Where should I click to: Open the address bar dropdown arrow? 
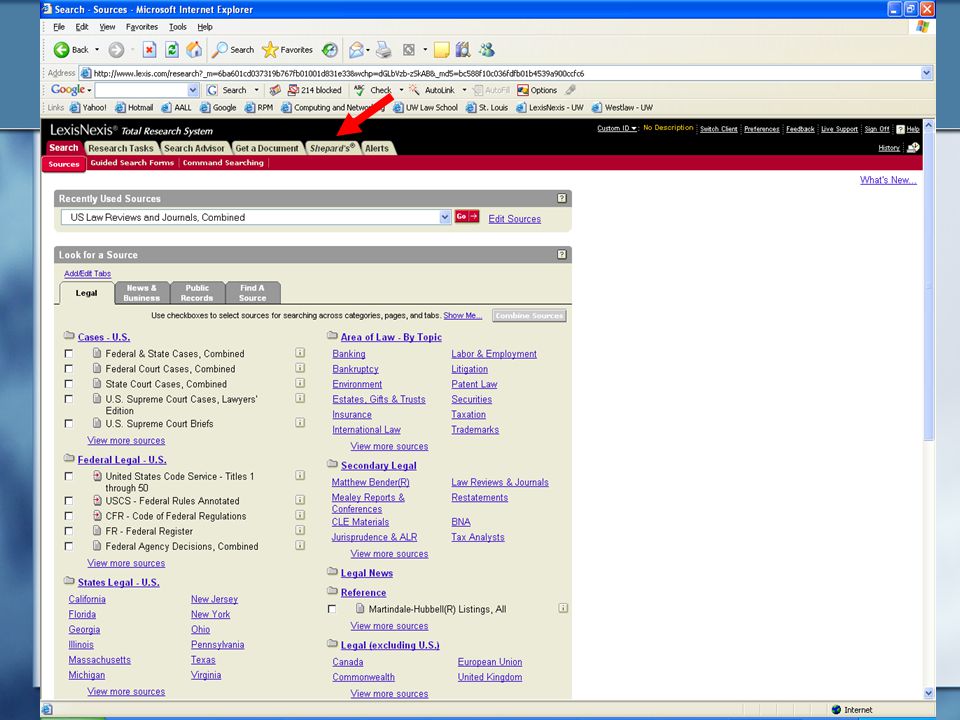(x=926, y=73)
